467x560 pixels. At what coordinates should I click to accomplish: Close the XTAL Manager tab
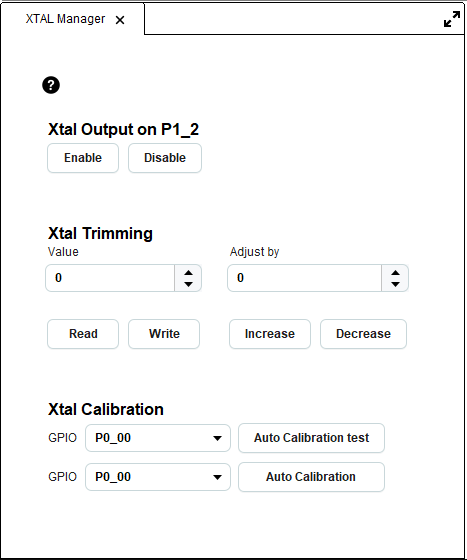click(120, 20)
